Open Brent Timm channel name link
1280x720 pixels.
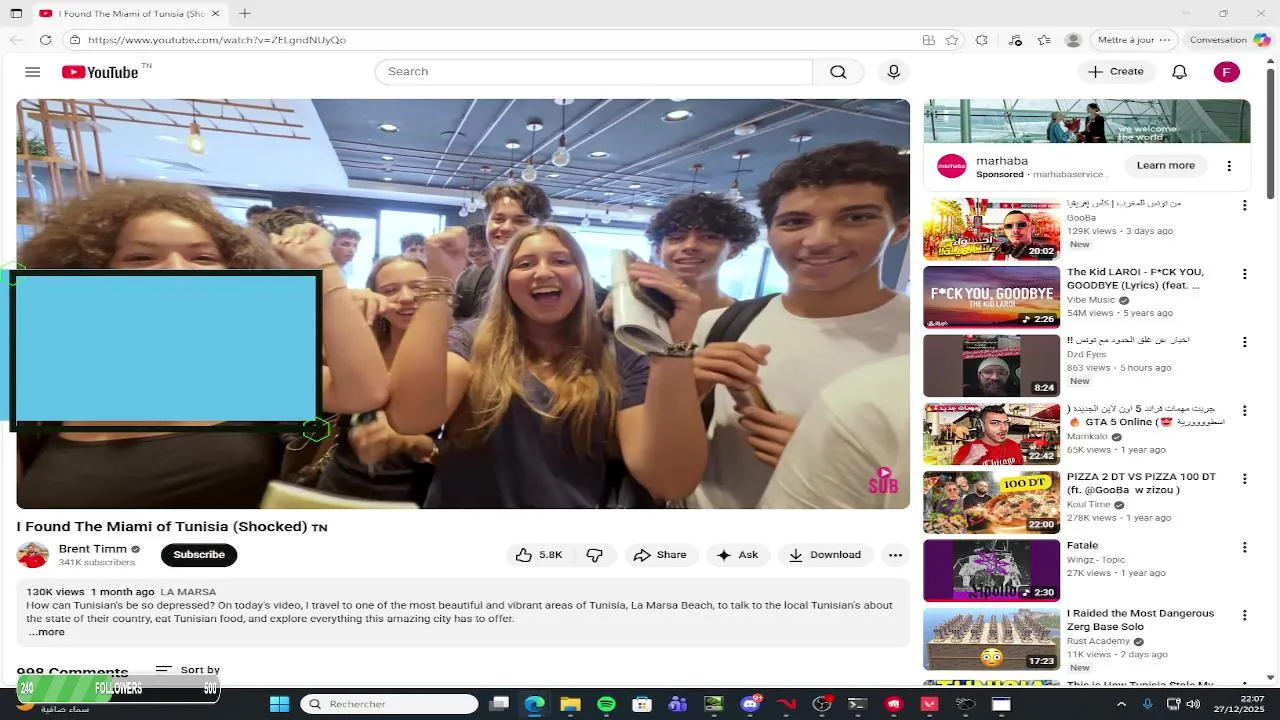(x=93, y=549)
